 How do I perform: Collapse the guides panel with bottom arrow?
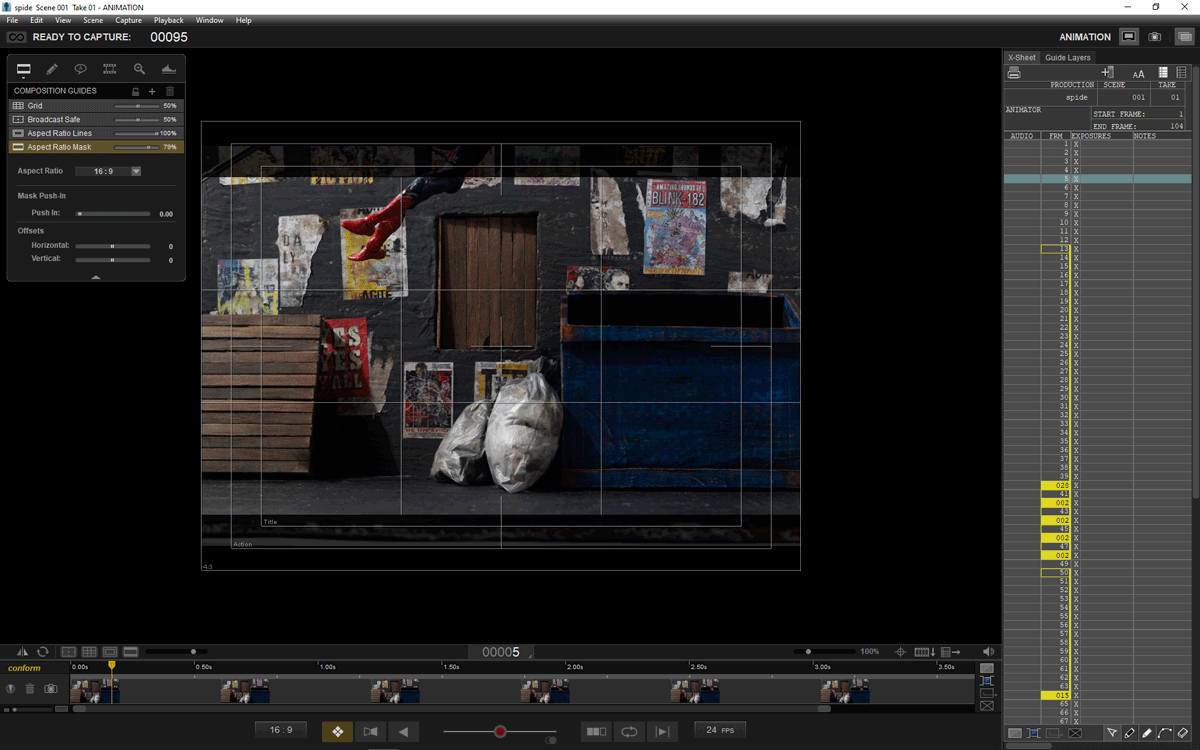(95, 277)
